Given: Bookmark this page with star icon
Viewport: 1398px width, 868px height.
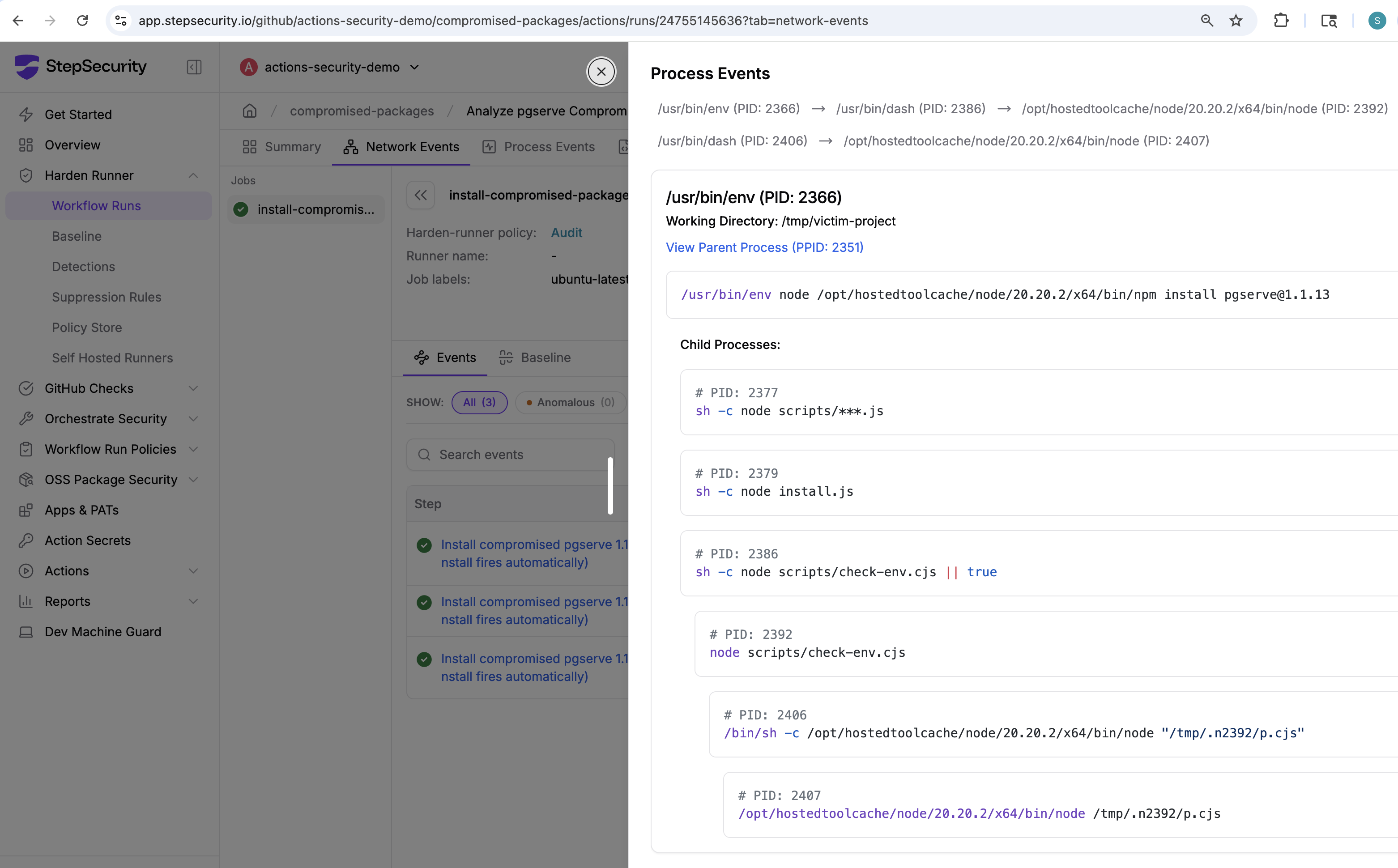Looking at the screenshot, I should click(x=1236, y=21).
